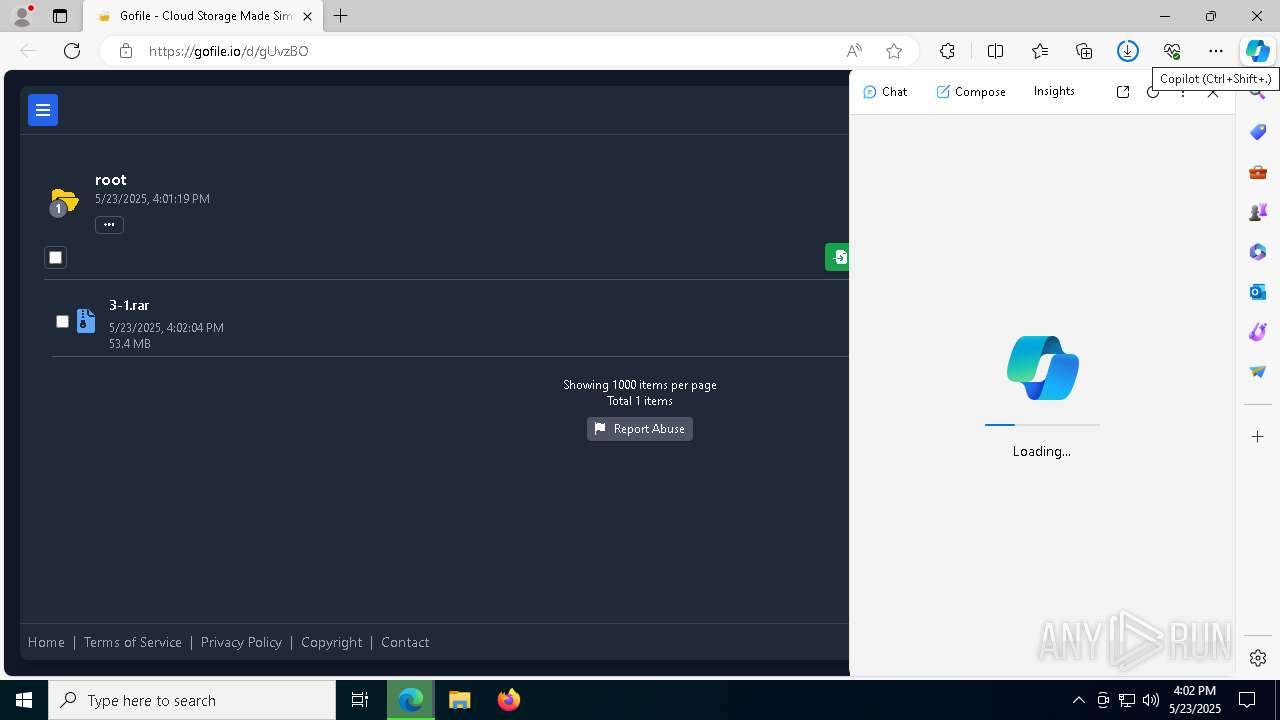
Task: Switch to the Copilot Compose tab
Action: [x=971, y=92]
